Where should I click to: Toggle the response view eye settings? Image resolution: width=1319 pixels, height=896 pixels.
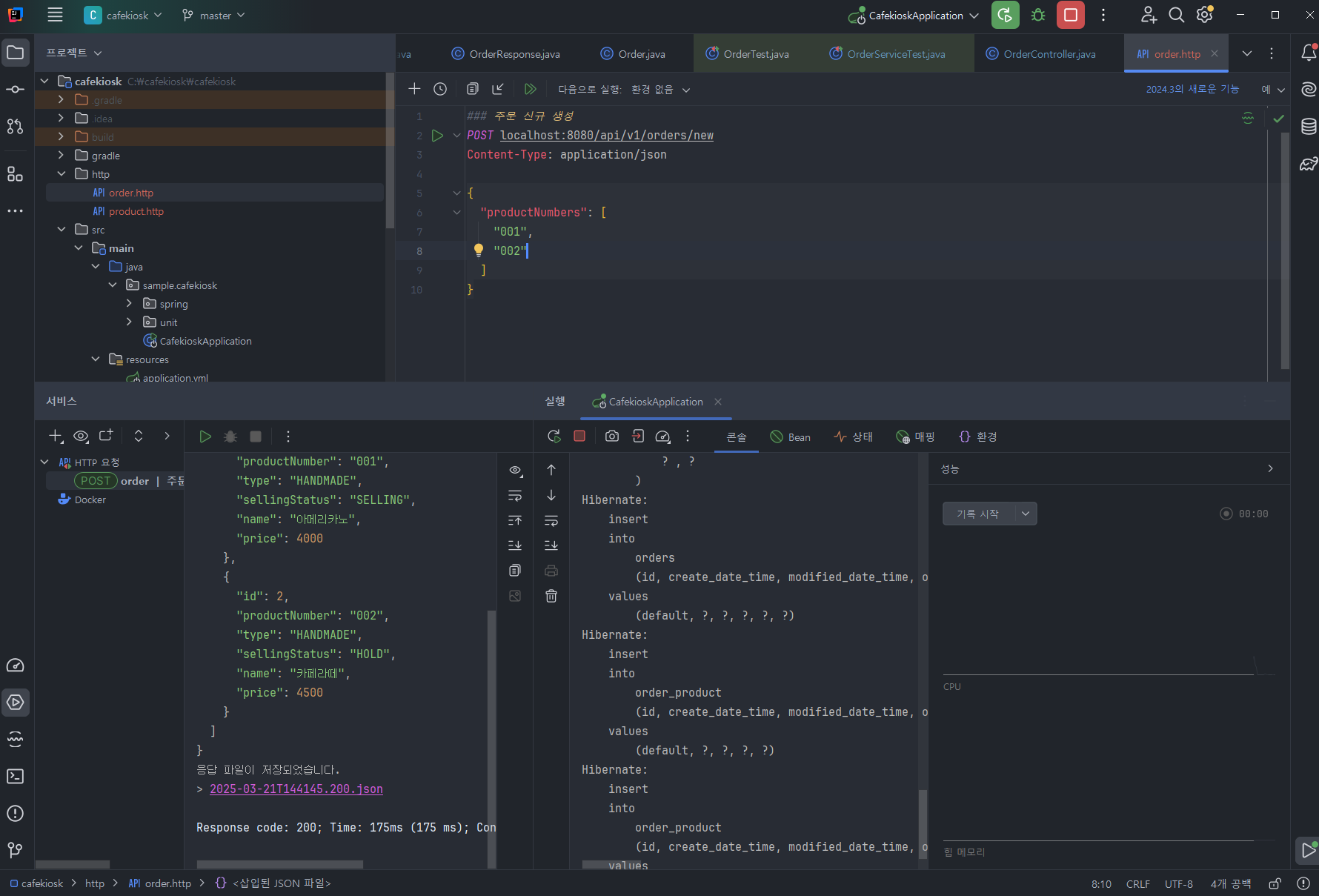pyautogui.click(x=515, y=470)
